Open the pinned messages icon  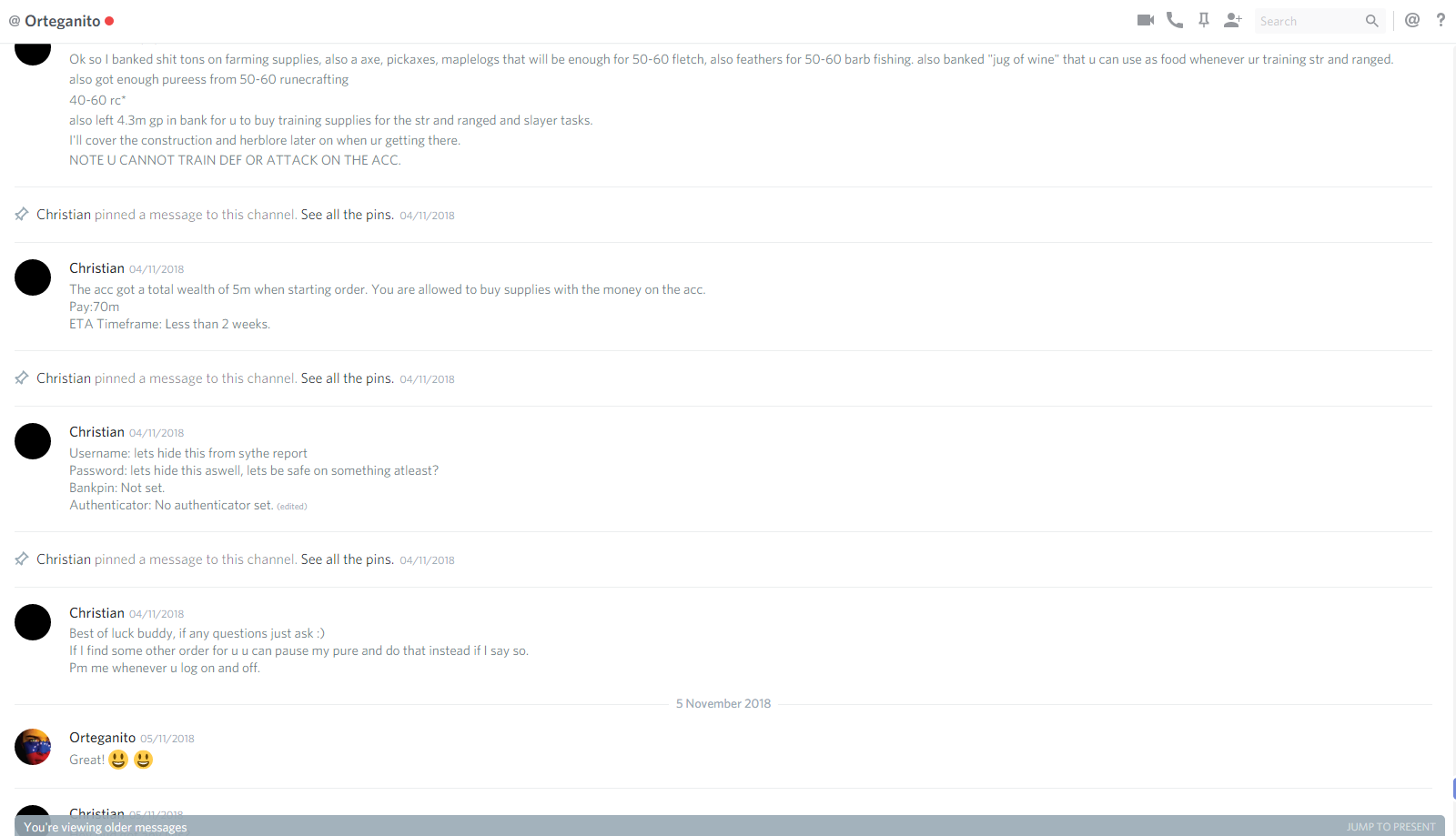[1204, 20]
